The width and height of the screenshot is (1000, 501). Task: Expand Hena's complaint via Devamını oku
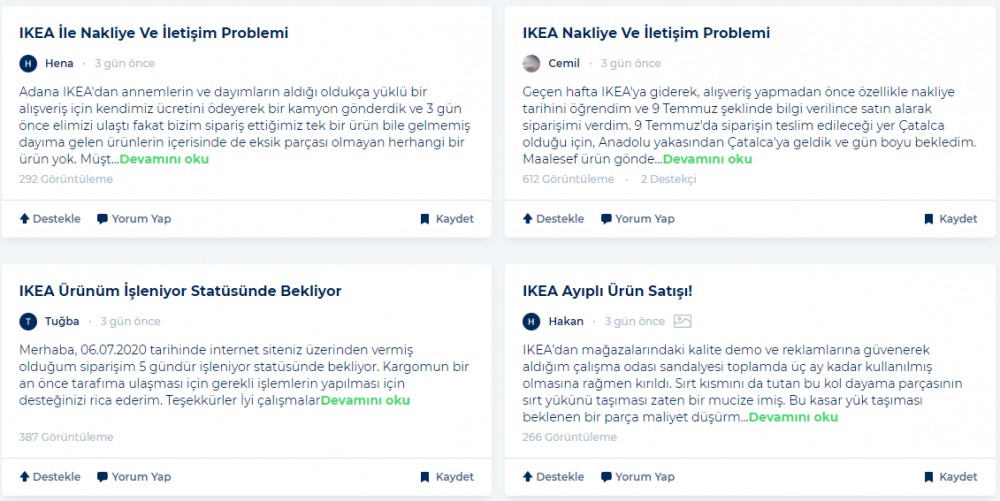pyautogui.click(x=164, y=159)
